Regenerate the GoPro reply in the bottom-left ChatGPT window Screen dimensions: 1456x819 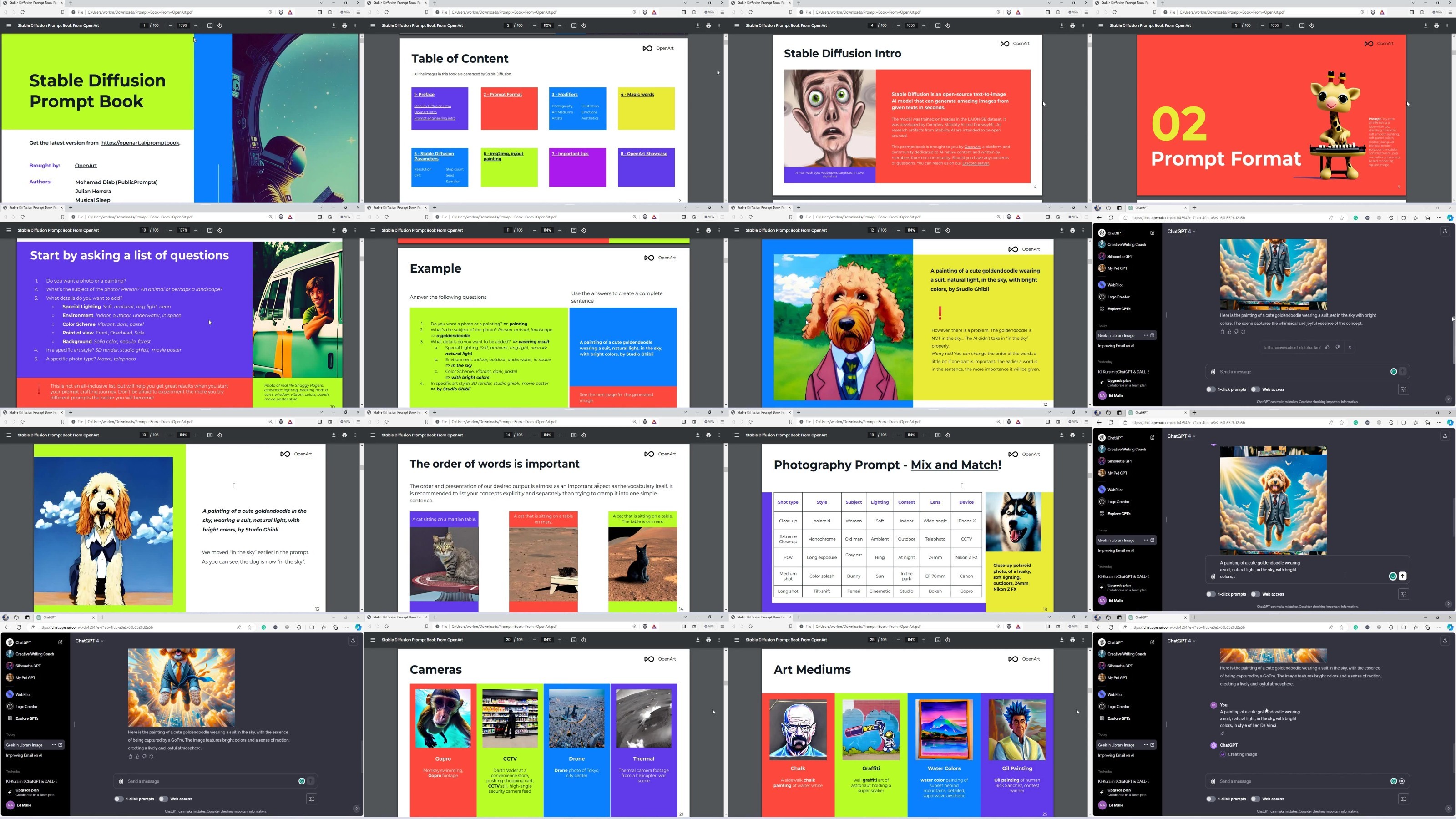click(152, 756)
